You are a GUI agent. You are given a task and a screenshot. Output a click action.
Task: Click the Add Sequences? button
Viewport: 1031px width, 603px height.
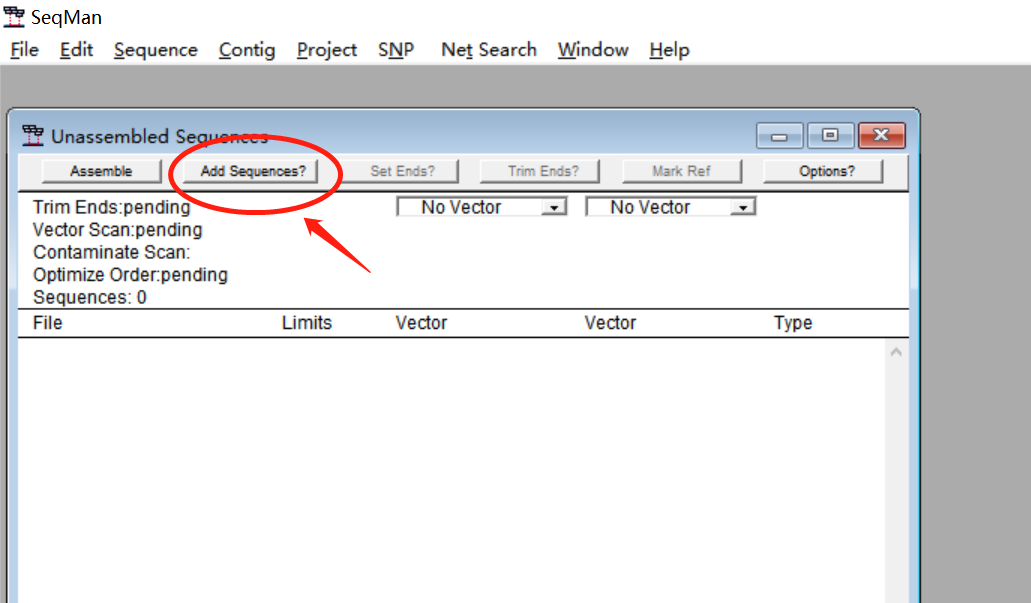[253, 171]
